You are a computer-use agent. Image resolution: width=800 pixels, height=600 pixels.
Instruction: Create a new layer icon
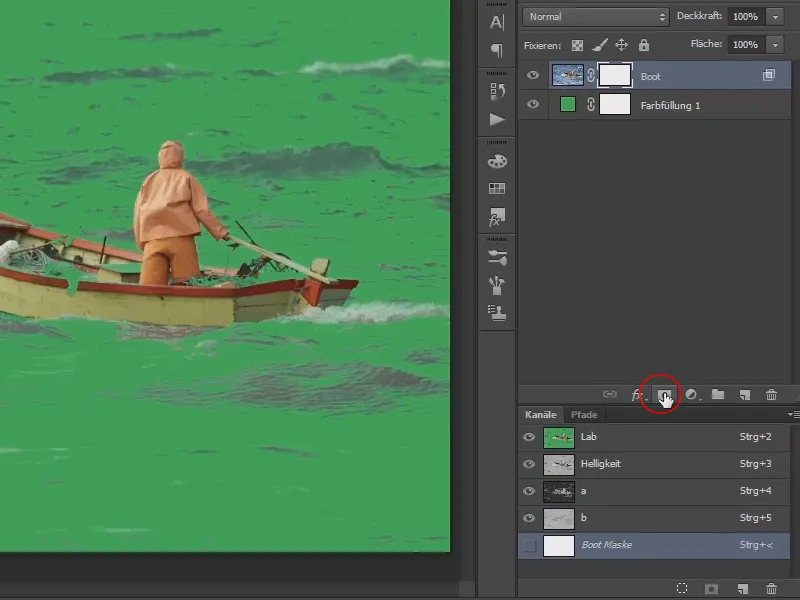click(745, 395)
